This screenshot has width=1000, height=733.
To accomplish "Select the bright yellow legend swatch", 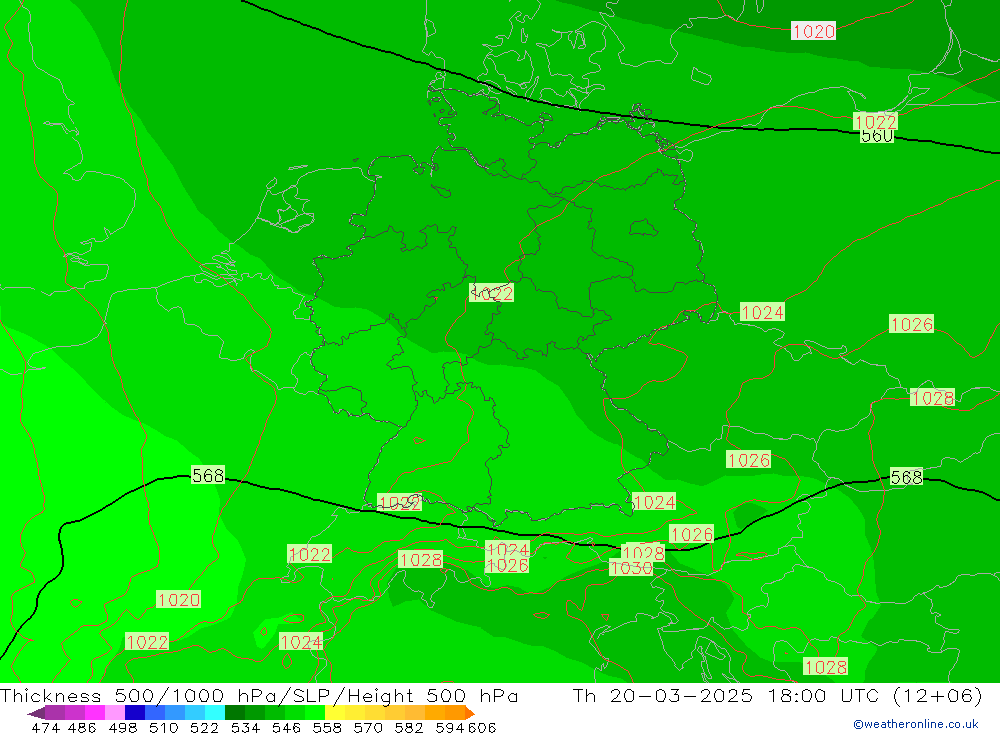I will (x=335, y=713).
